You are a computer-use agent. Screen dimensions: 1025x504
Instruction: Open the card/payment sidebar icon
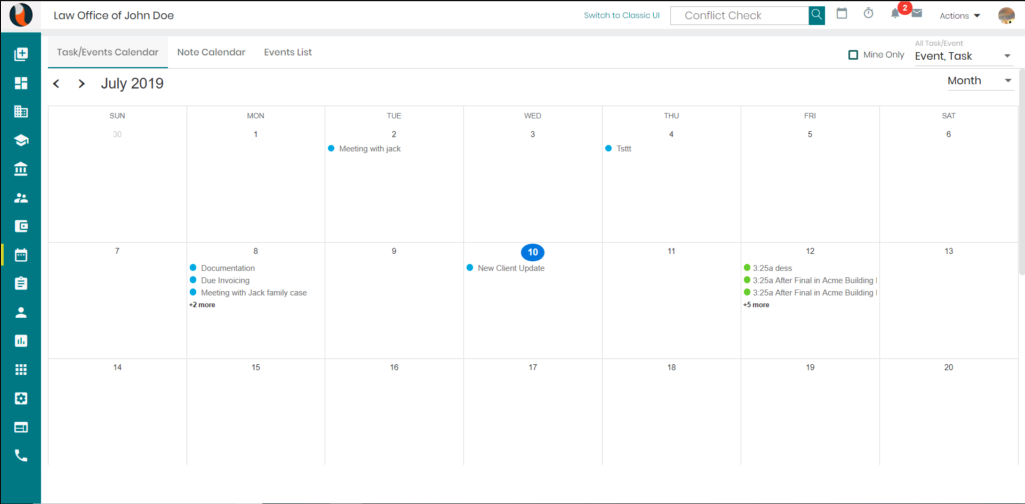[x=21, y=427]
